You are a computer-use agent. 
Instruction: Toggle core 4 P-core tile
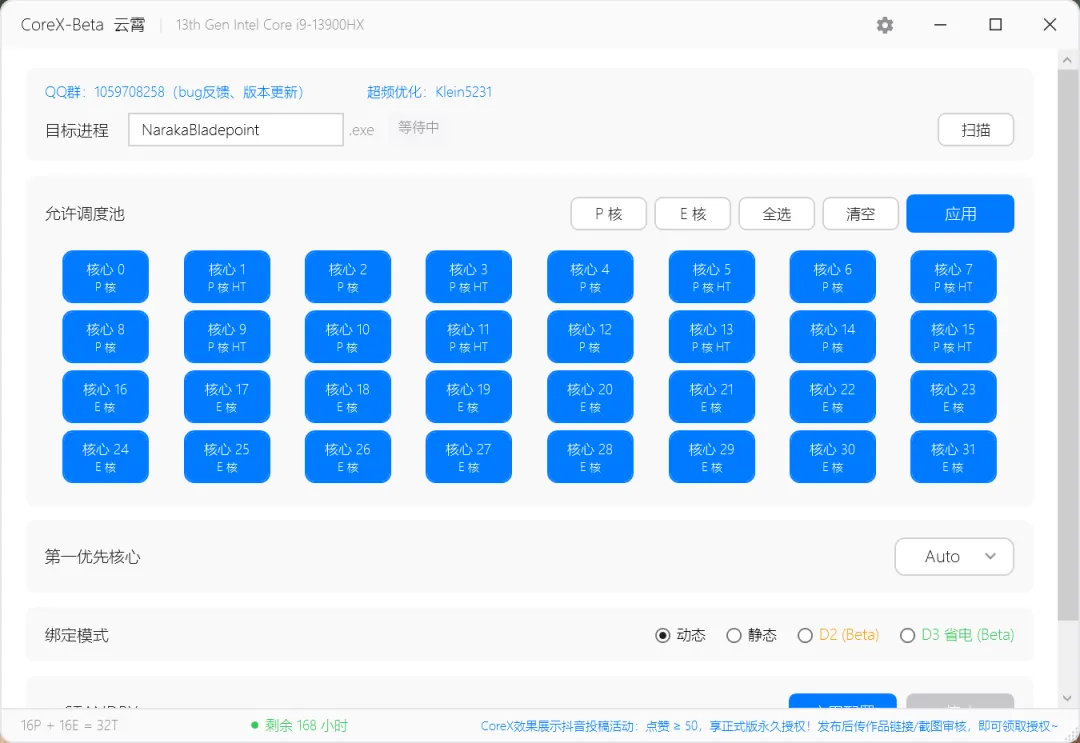click(x=590, y=277)
